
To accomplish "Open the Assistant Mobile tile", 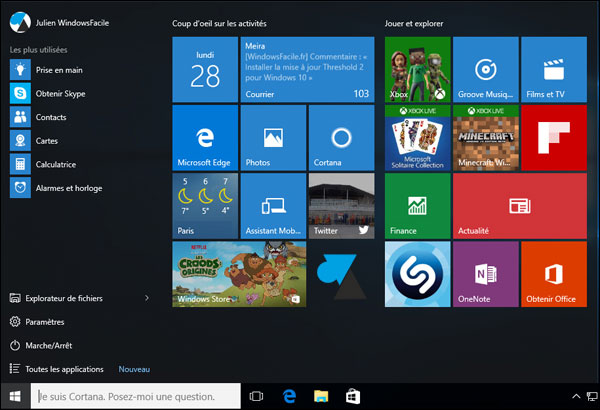I will (273, 206).
